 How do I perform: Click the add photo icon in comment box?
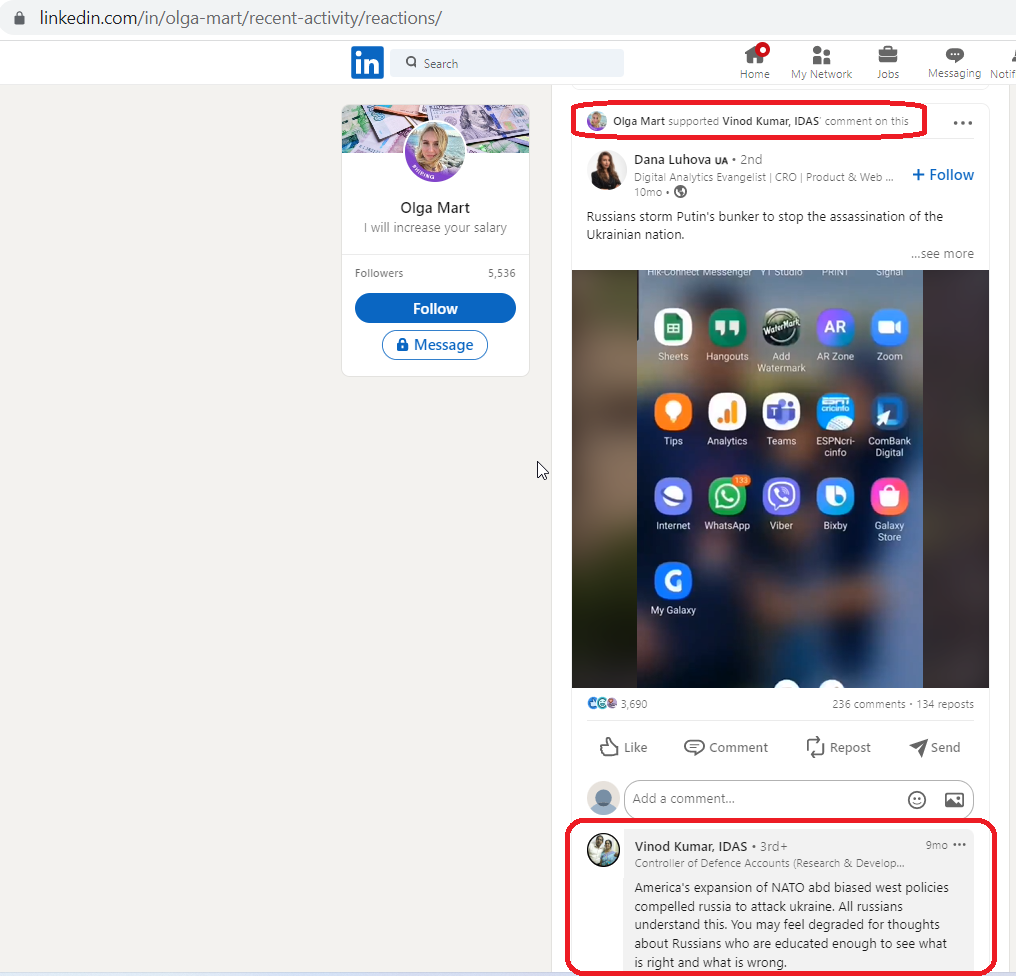(954, 800)
